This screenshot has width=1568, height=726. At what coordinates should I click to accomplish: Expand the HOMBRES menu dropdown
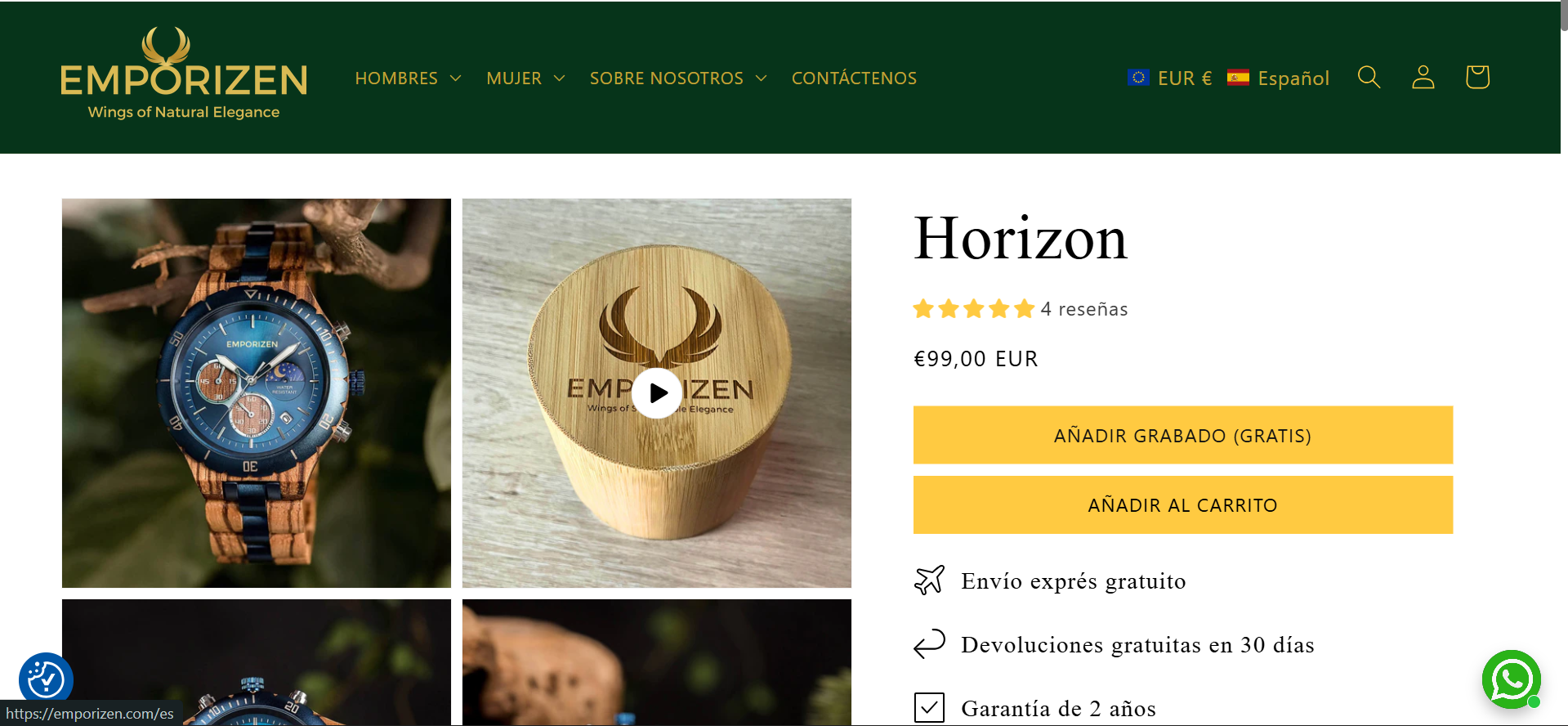(409, 78)
